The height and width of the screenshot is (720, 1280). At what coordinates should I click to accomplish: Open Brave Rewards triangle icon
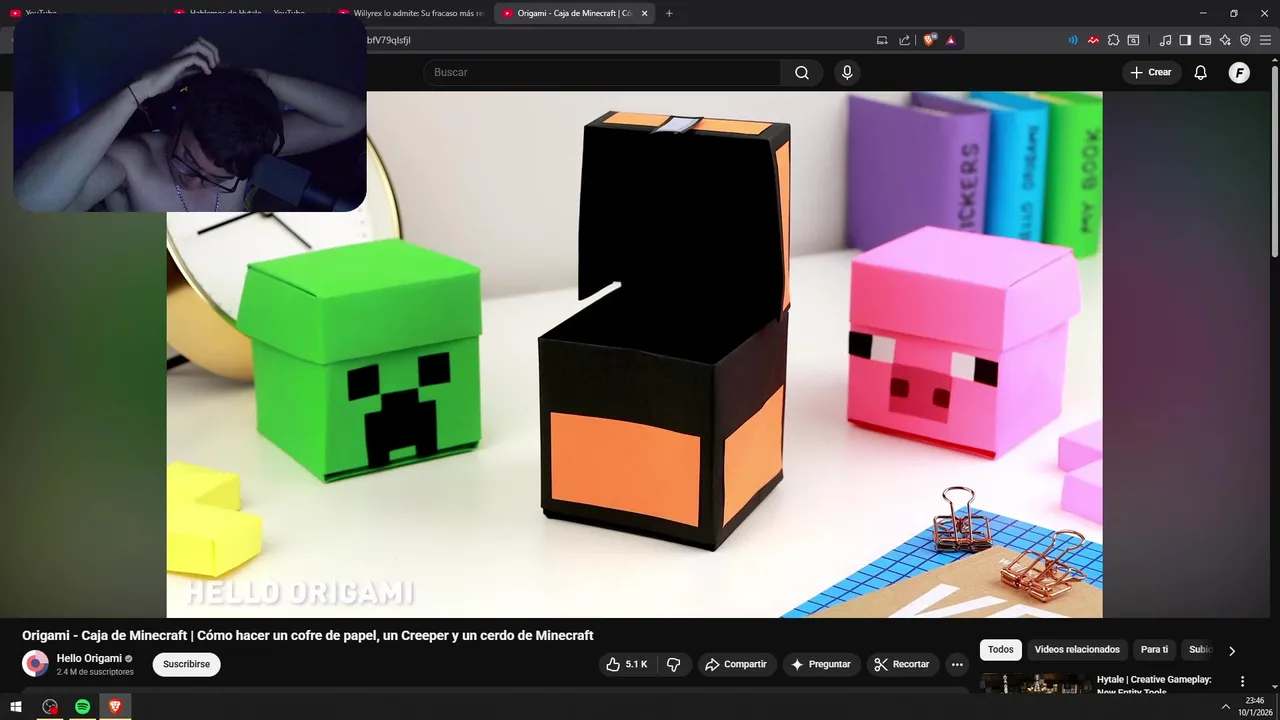click(951, 40)
